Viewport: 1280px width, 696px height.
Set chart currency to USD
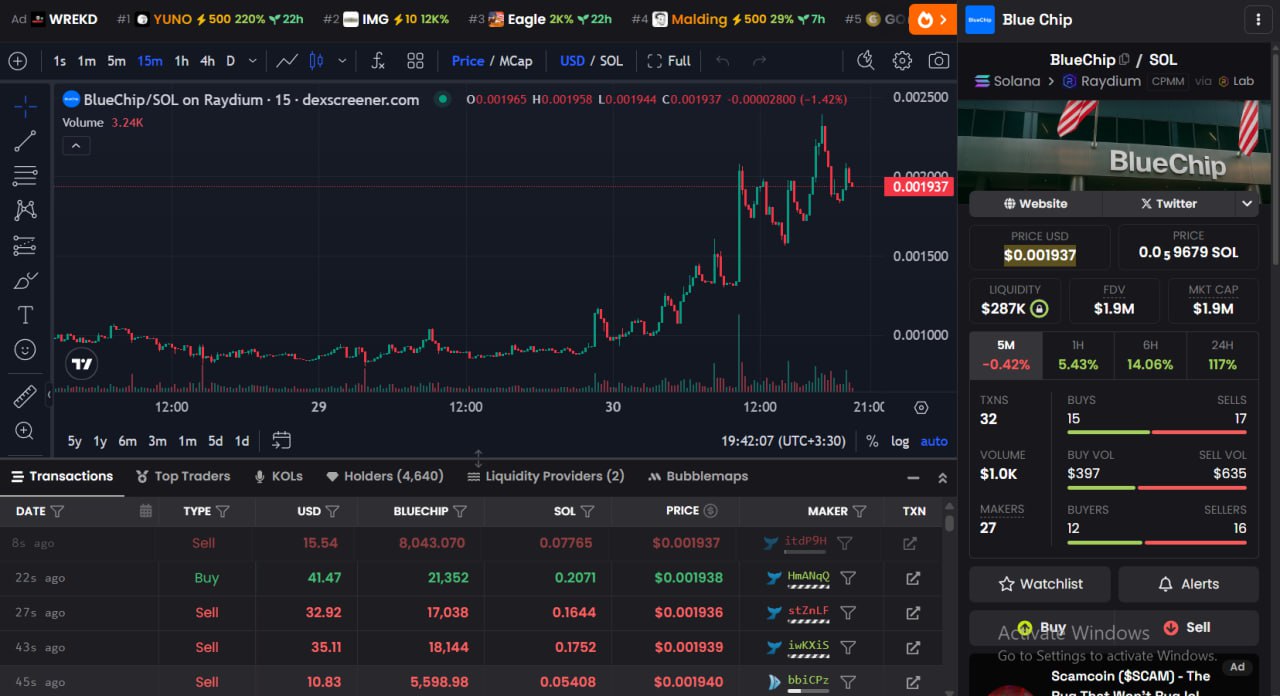point(572,61)
